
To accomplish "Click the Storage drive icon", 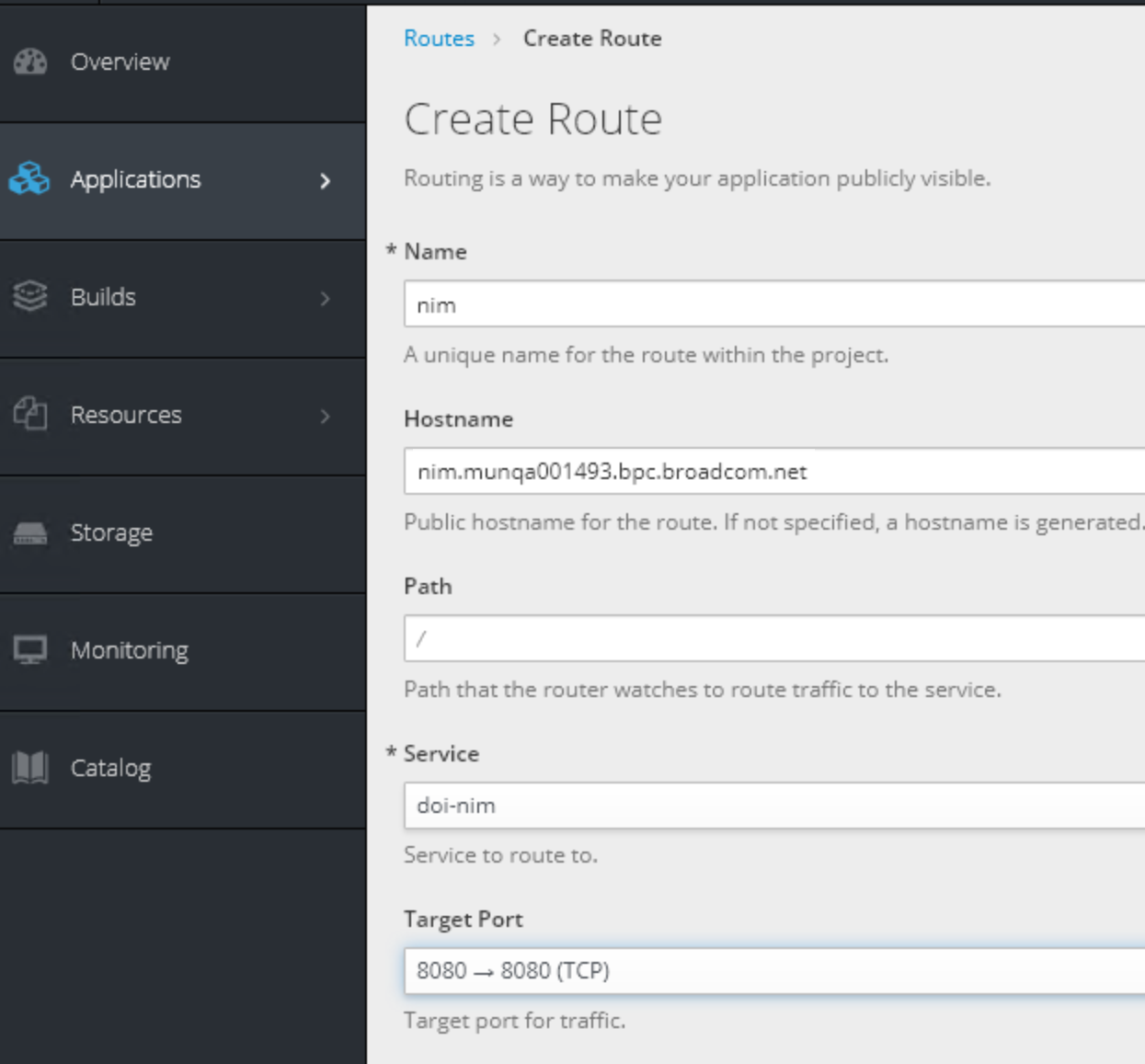I will (x=30, y=532).
